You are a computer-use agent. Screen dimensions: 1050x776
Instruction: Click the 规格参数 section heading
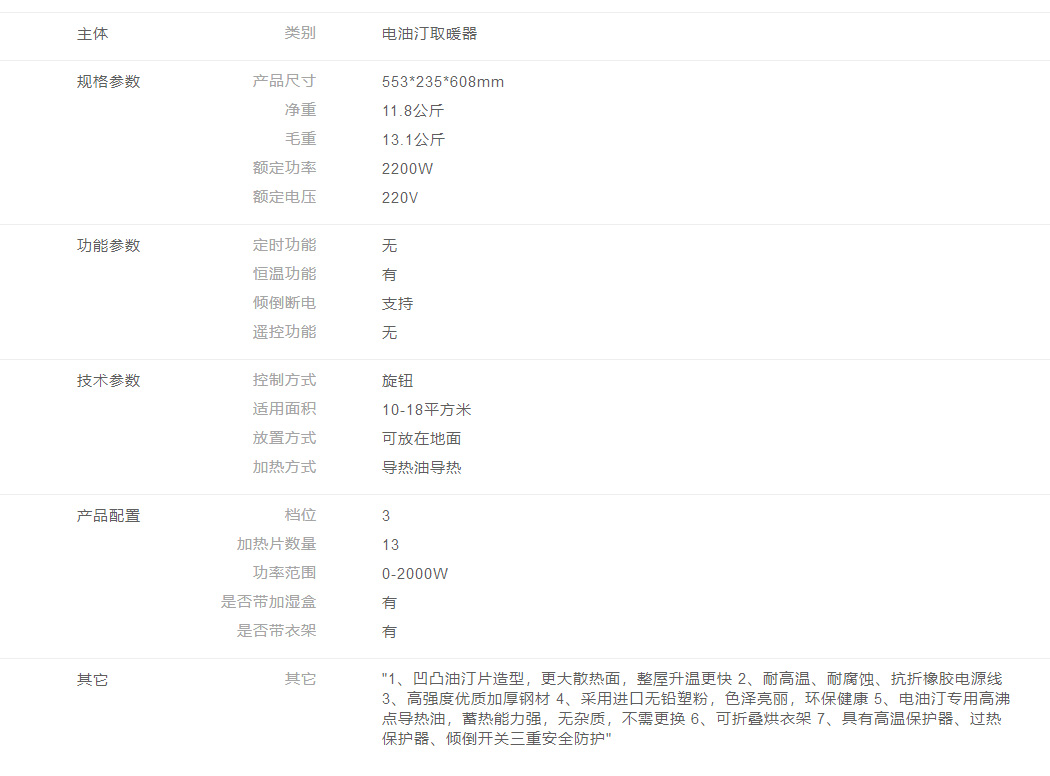[108, 82]
